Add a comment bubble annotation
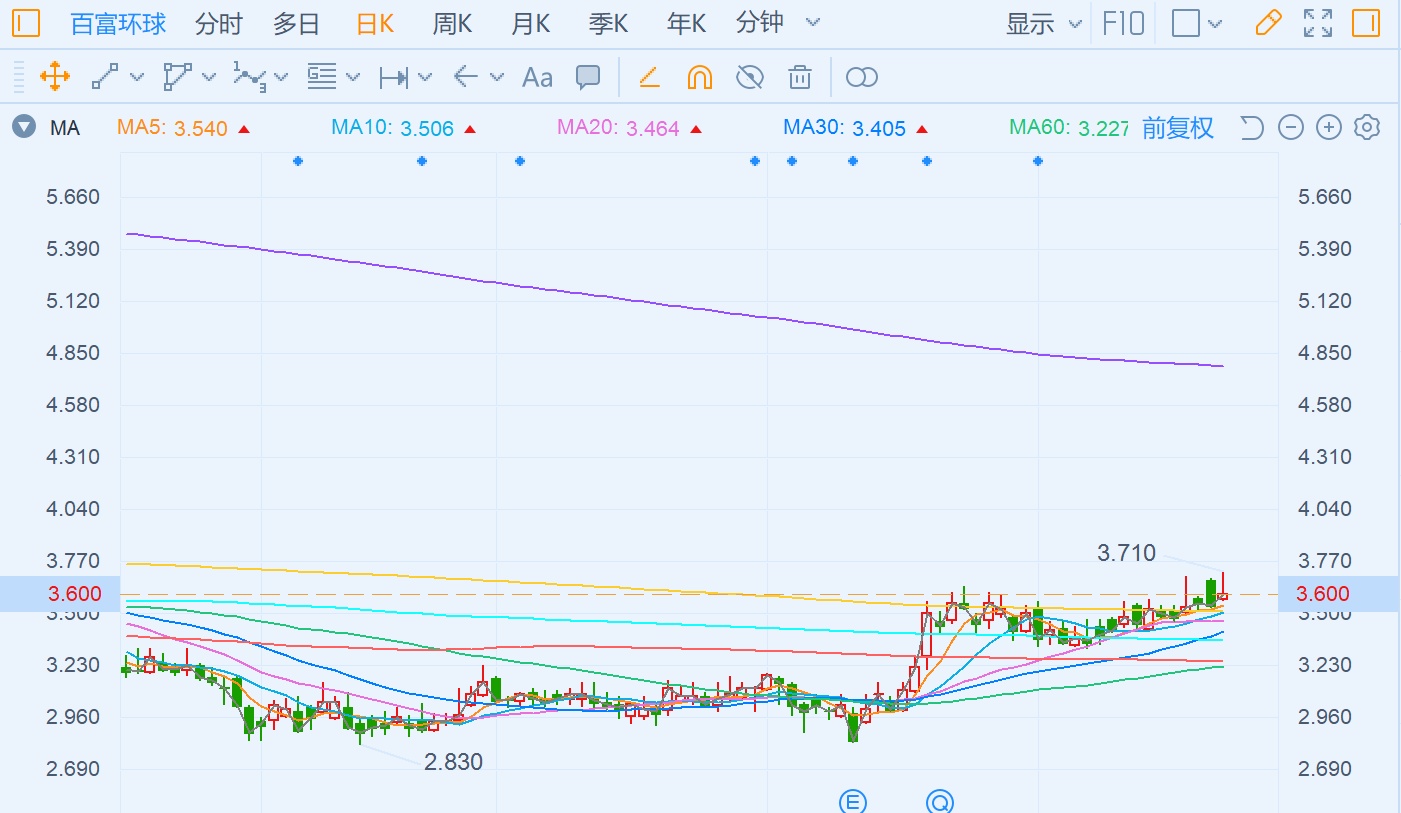This screenshot has width=1401, height=813. pos(588,77)
